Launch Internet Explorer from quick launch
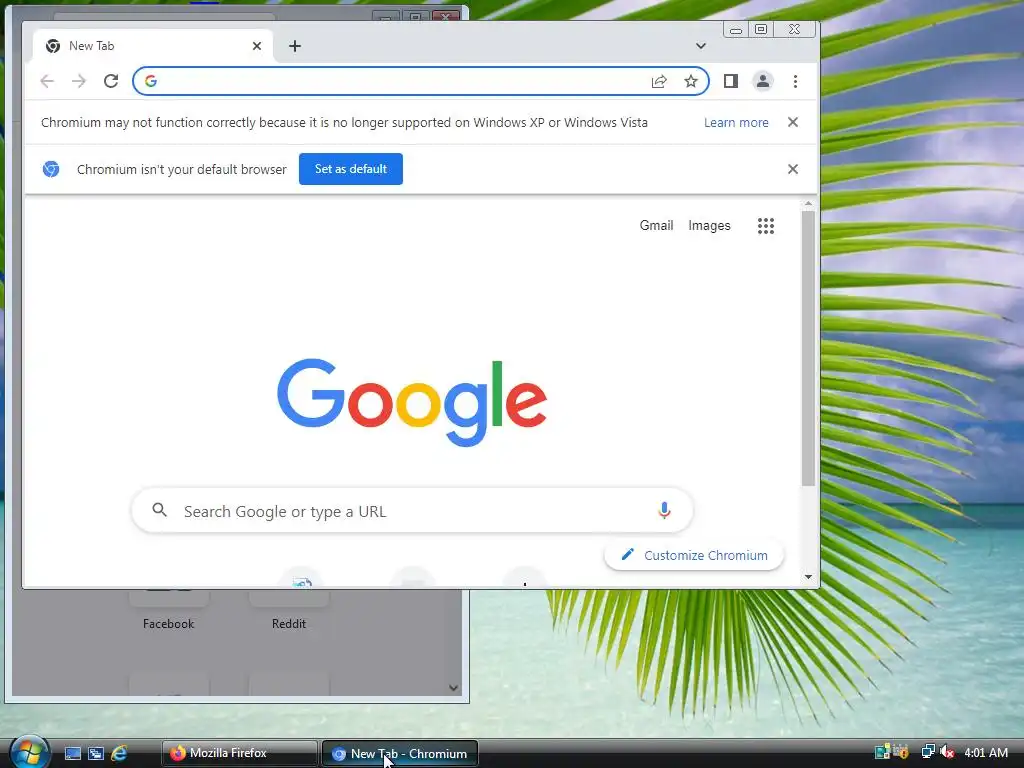Viewport: 1024px width, 768px height. click(x=119, y=754)
